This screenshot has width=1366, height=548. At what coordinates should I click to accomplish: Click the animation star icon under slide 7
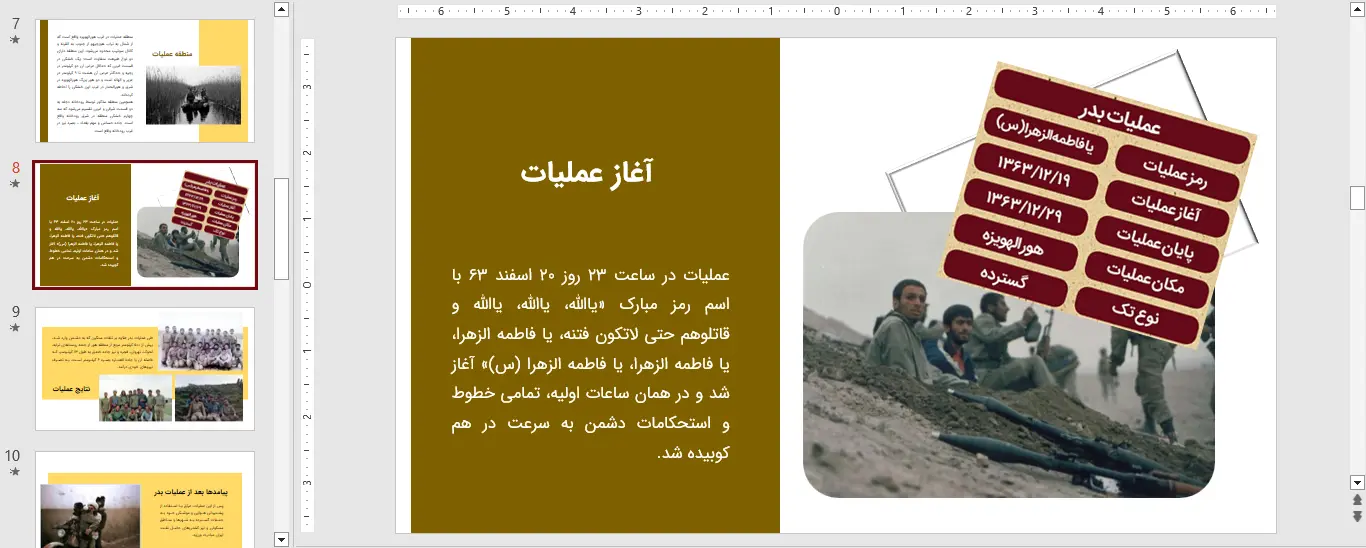point(14,40)
